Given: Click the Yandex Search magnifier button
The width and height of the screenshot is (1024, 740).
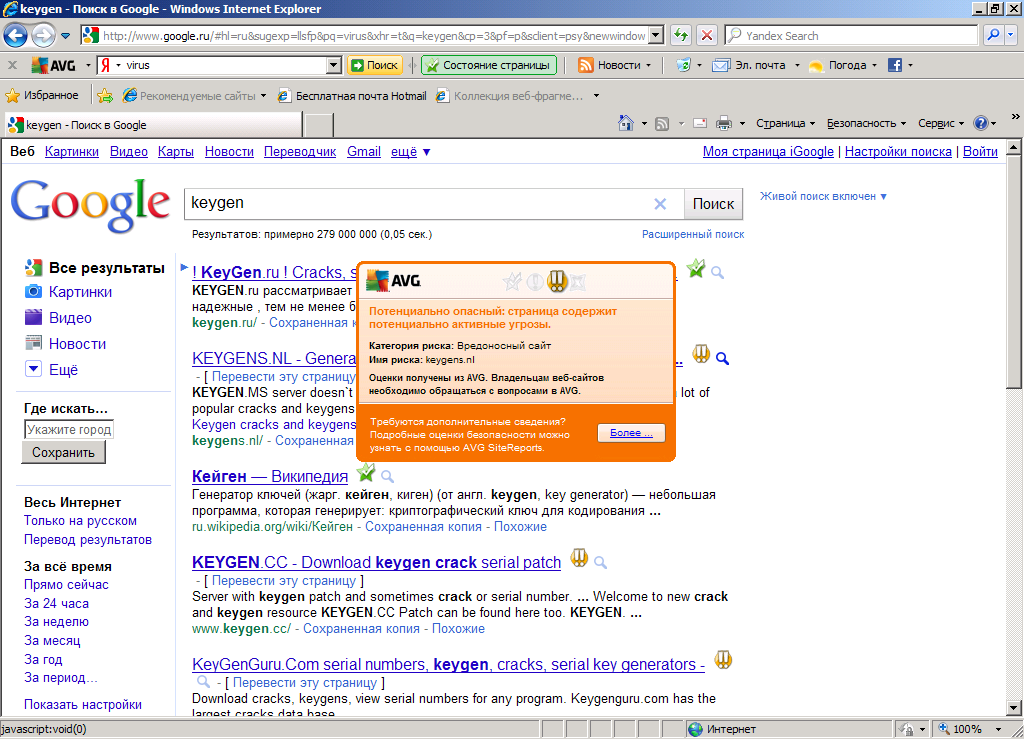Looking at the screenshot, I should [993, 35].
